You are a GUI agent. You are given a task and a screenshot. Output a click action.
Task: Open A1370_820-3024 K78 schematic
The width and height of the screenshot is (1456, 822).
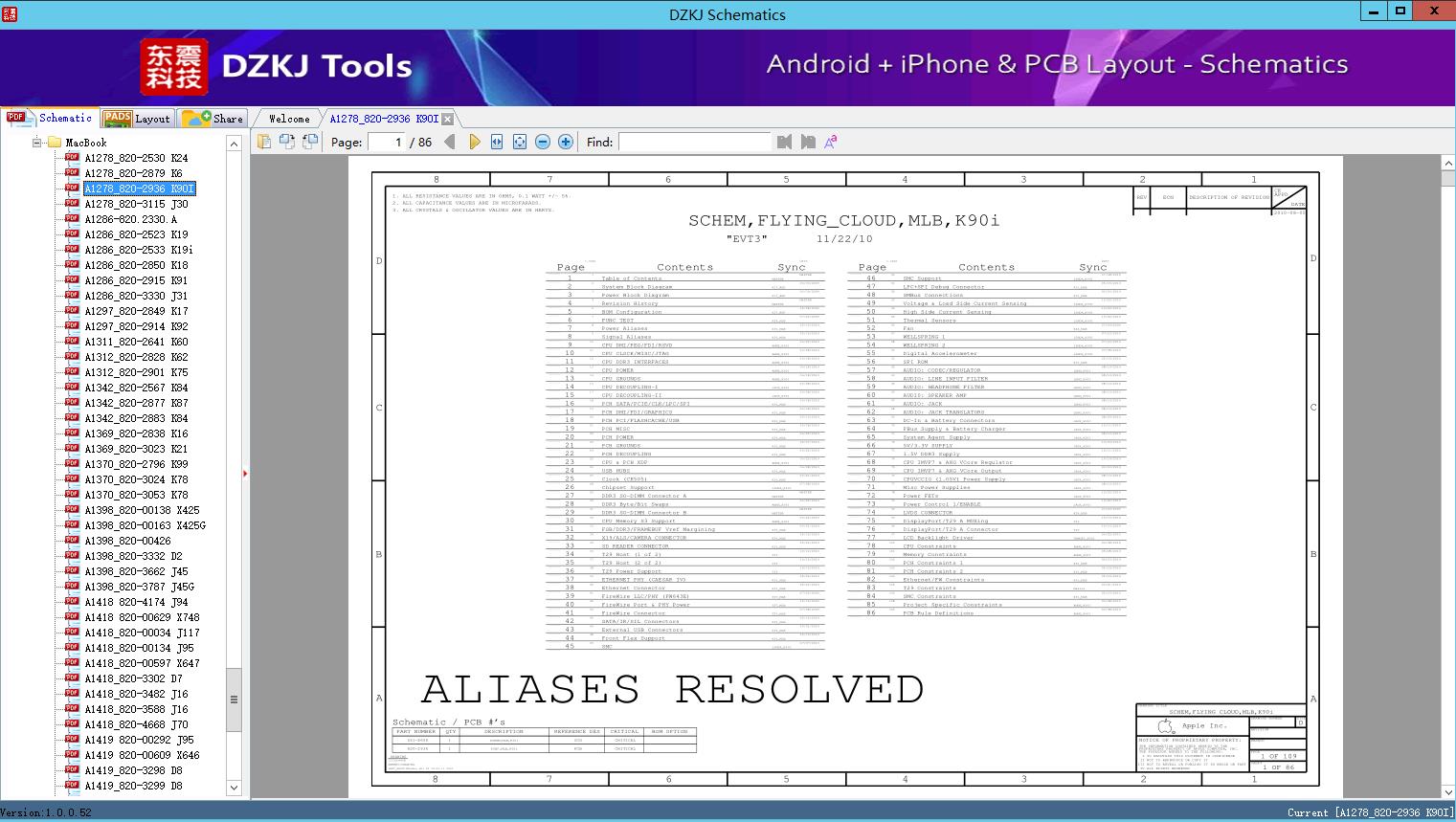[x=136, y=479]
